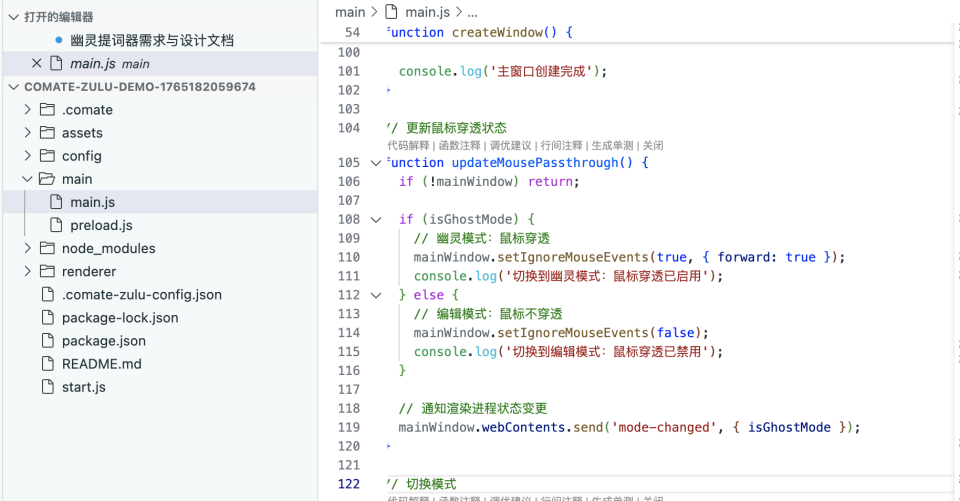Viewport: 960px width, 501px height.
Task: Click the main breadcrumb segment
Action: pos(350,12)
